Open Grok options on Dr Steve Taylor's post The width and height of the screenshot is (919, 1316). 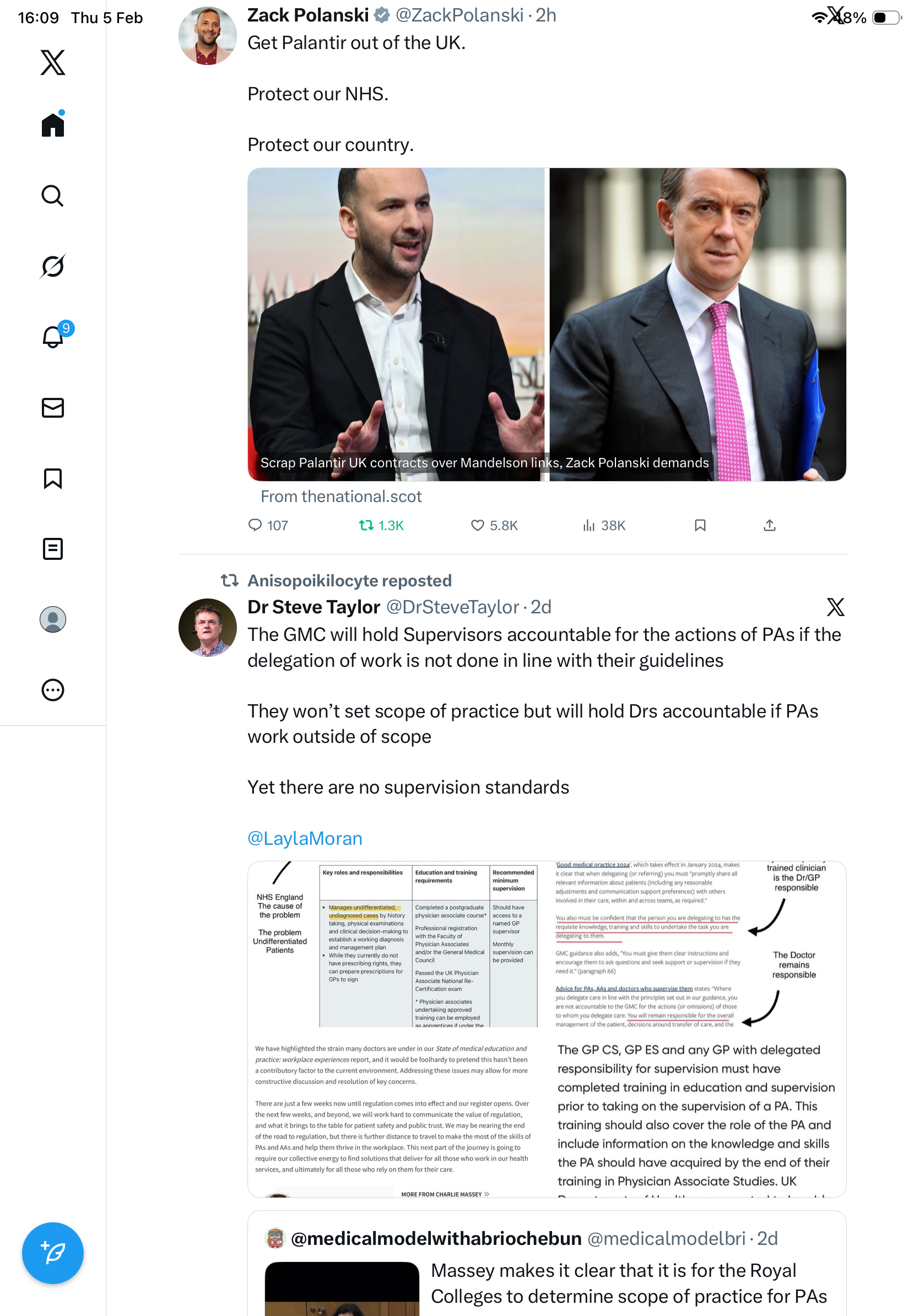835,606
